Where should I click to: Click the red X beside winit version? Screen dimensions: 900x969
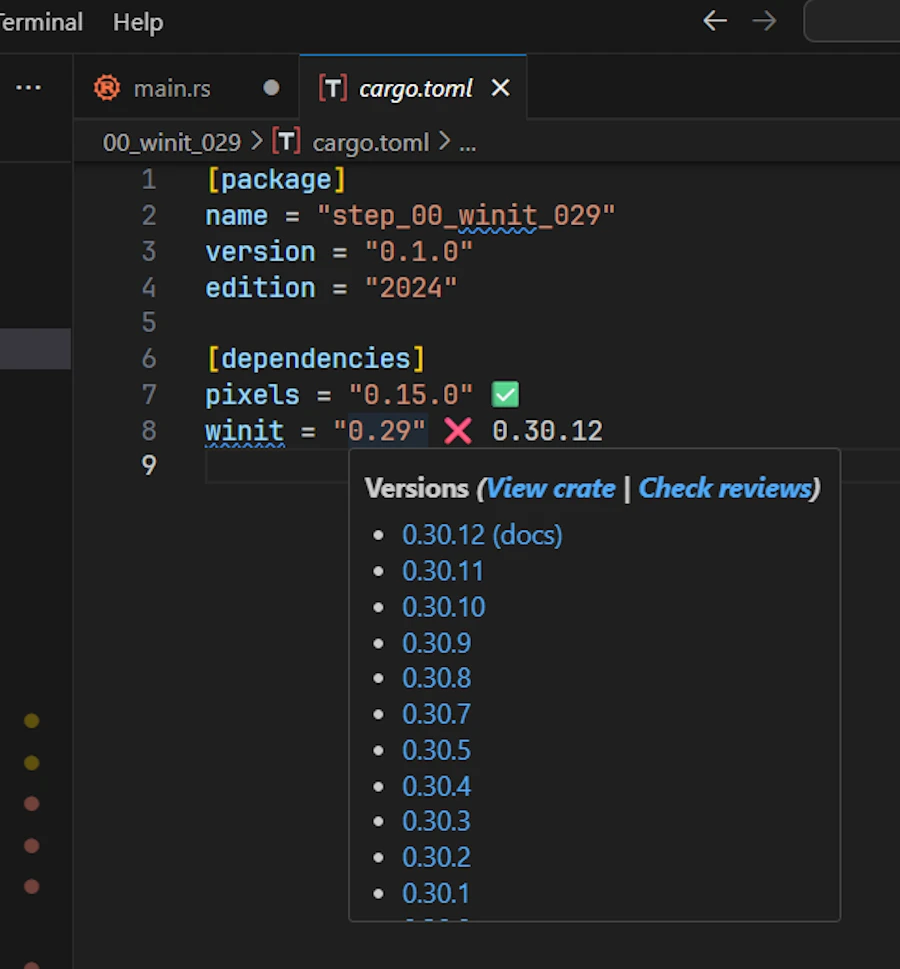click(x=458, y=431)
